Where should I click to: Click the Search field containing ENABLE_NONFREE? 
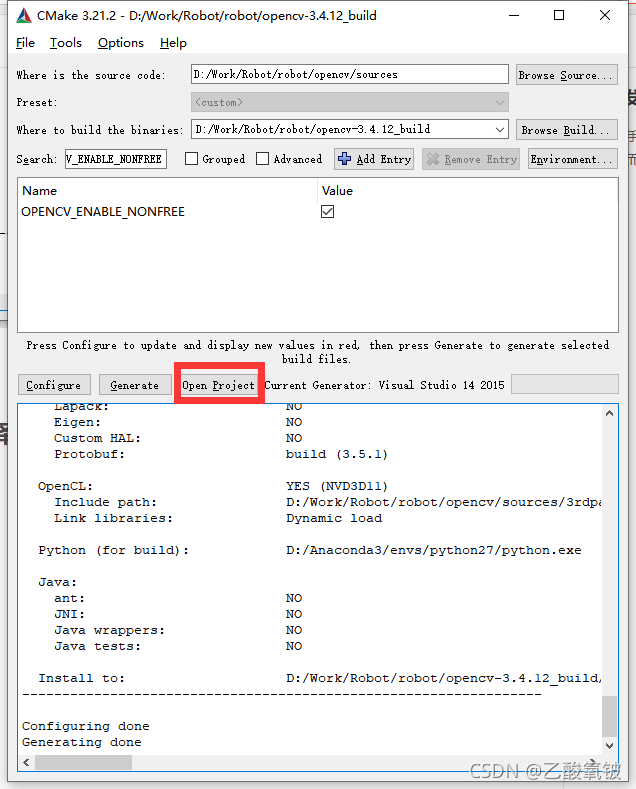click(x=116, y=159)
